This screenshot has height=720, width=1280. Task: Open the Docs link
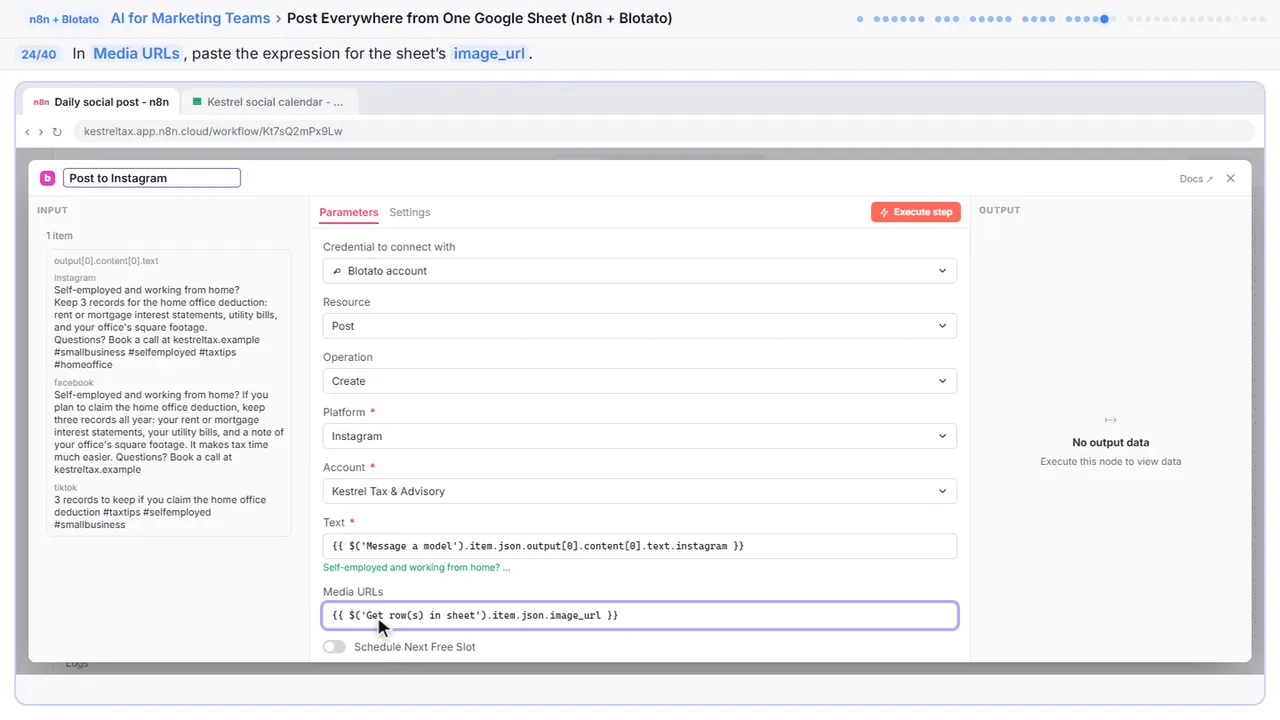(x=1196, y=179)
